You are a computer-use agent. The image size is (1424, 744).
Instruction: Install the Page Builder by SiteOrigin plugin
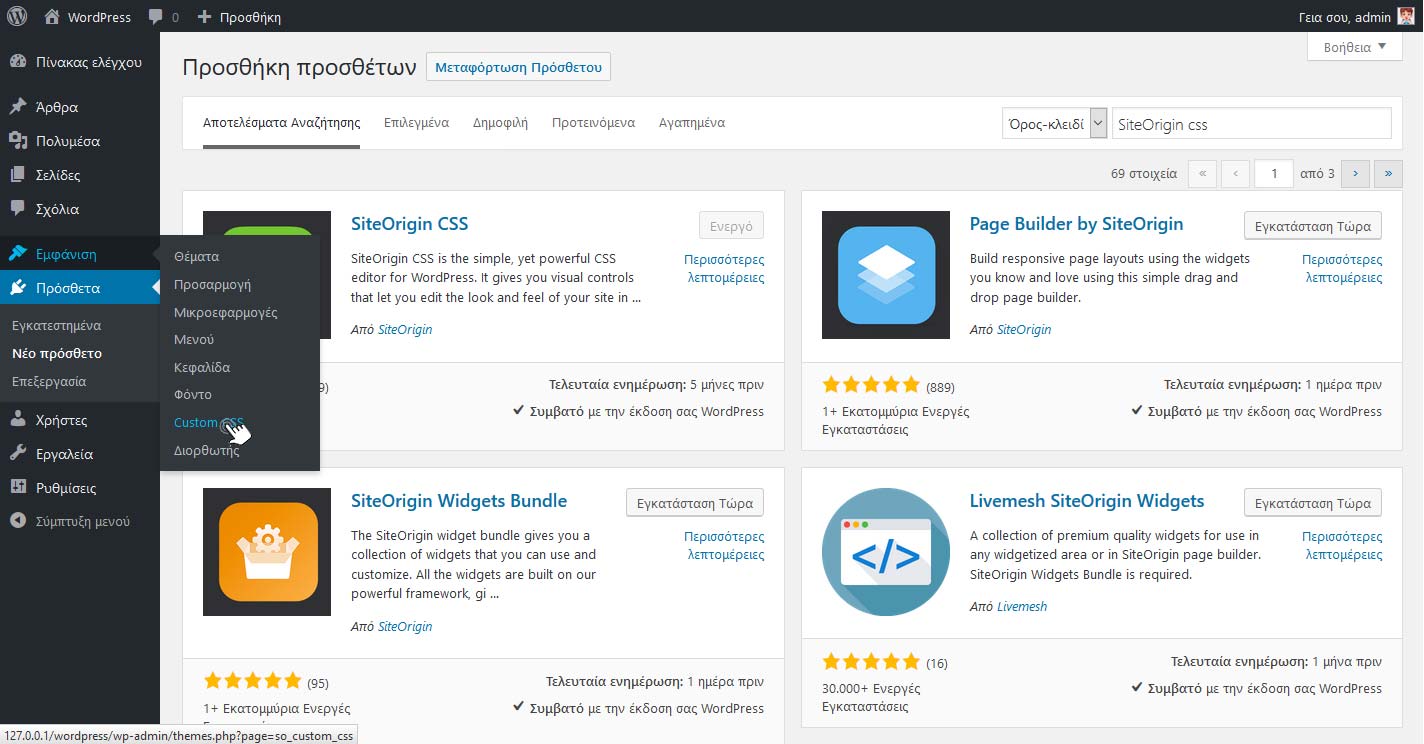pos(1312,225)
